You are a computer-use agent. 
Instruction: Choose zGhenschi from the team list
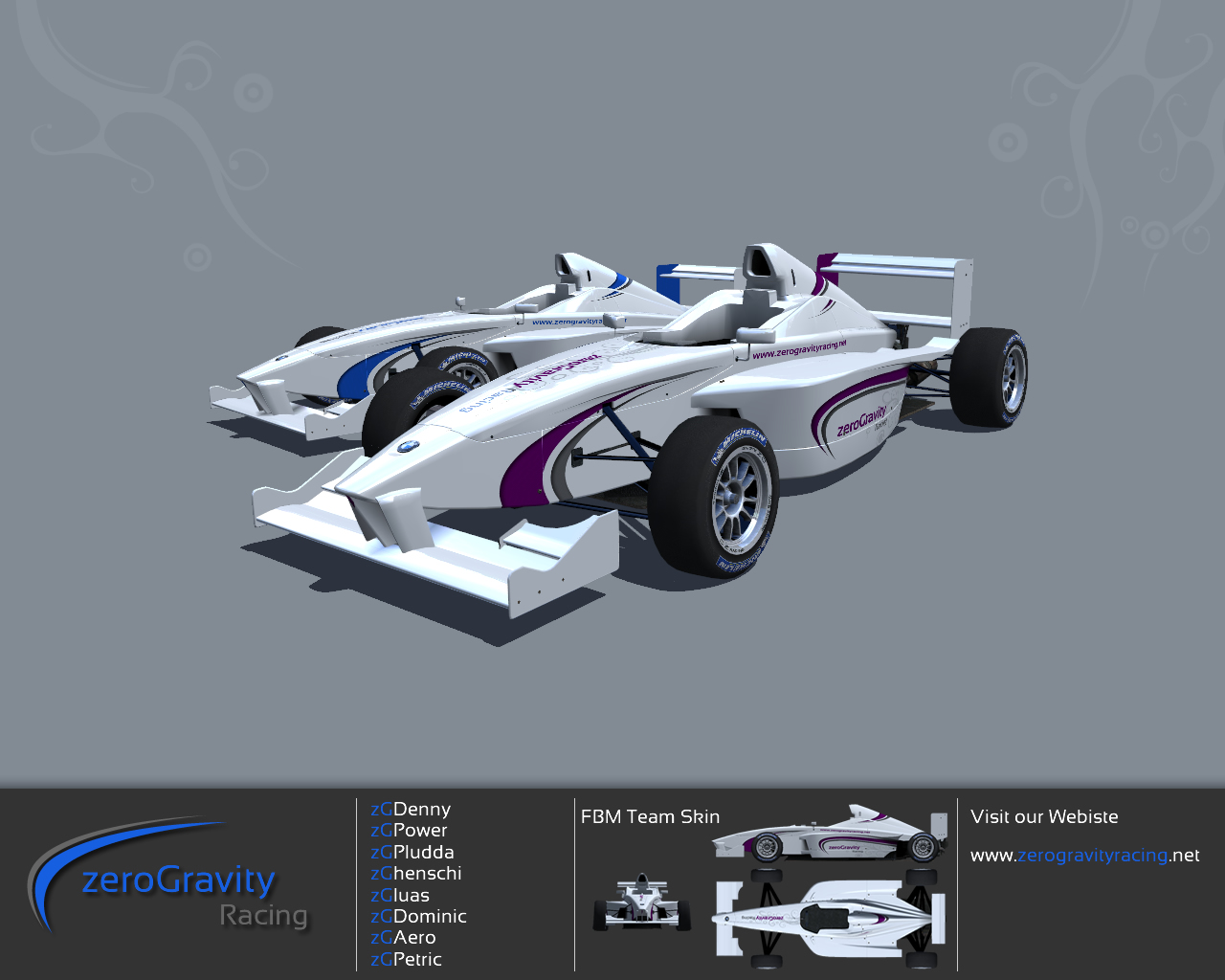pyautogui.click(x=416, y=874)
